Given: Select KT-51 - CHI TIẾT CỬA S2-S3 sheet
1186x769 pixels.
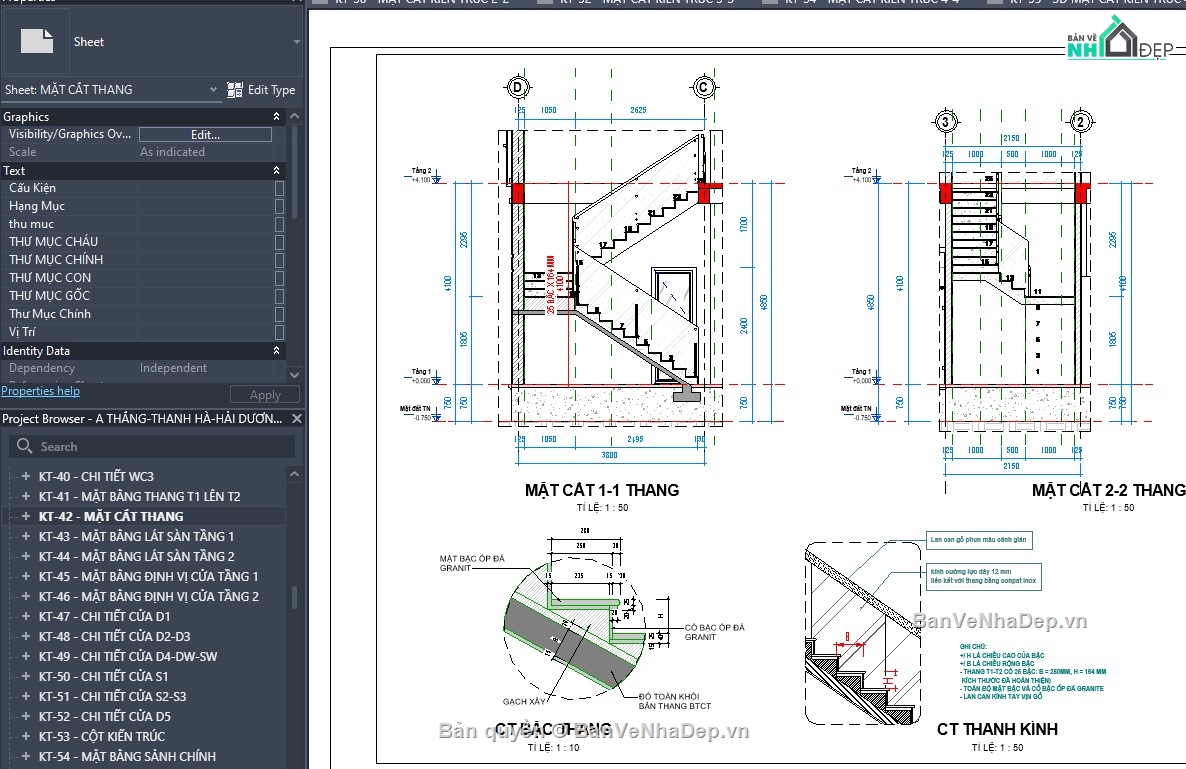Looking at the screenshot, I should (112, 696).
